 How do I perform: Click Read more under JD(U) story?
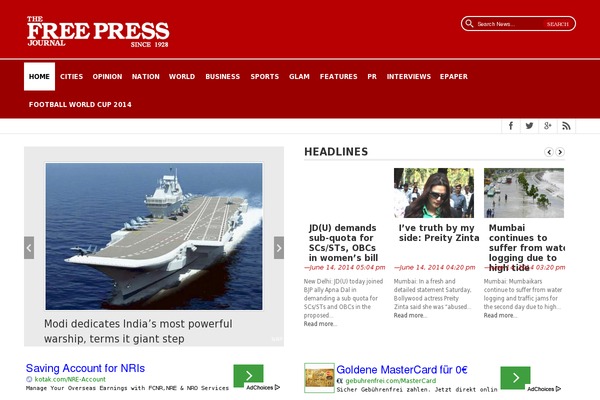[x=320, y=324]
